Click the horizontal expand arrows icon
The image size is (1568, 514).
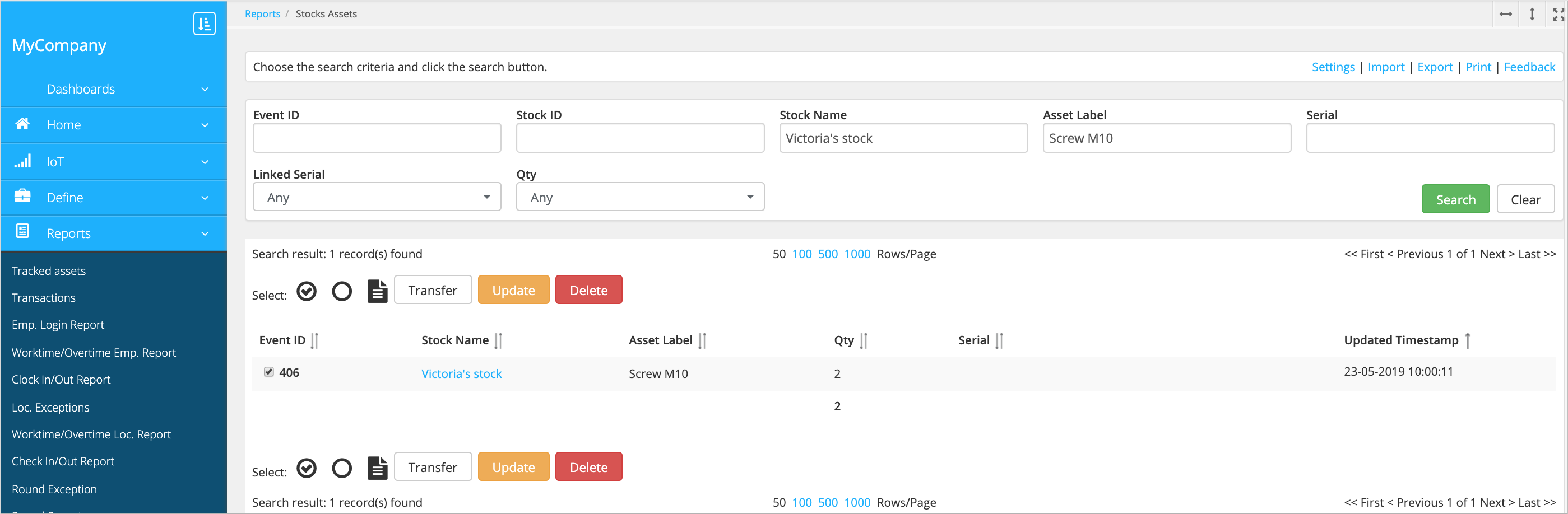click(1505, 14)
